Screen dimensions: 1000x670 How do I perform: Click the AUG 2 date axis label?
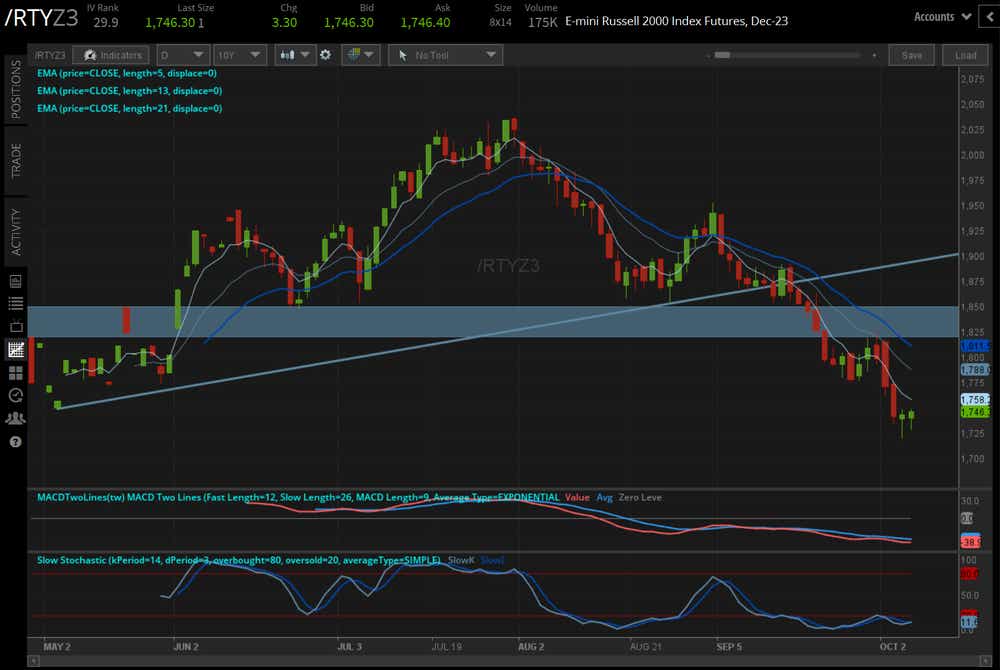click(531, 646)
